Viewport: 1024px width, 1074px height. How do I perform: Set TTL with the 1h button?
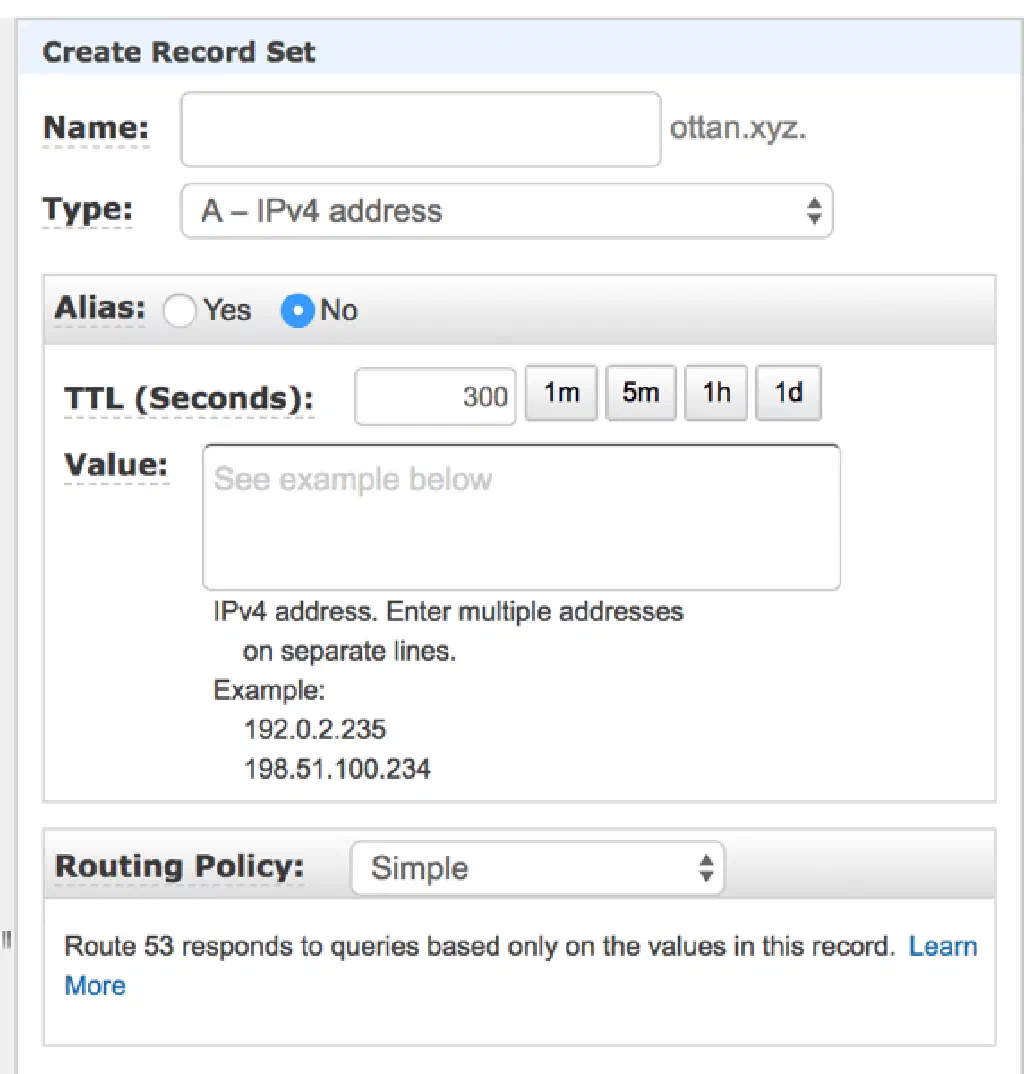[x=716, y=393]
